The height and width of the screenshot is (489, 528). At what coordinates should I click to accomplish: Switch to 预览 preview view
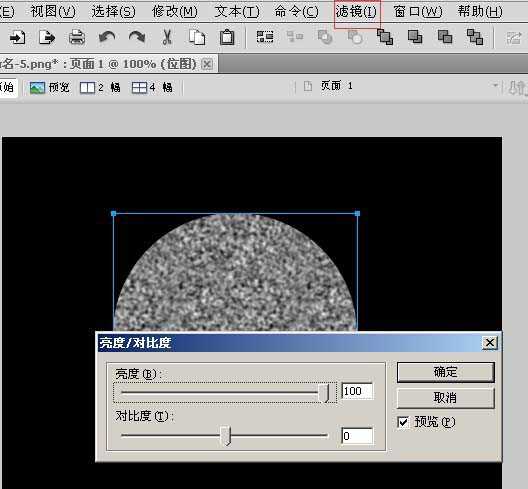click(x=50, y=88)
